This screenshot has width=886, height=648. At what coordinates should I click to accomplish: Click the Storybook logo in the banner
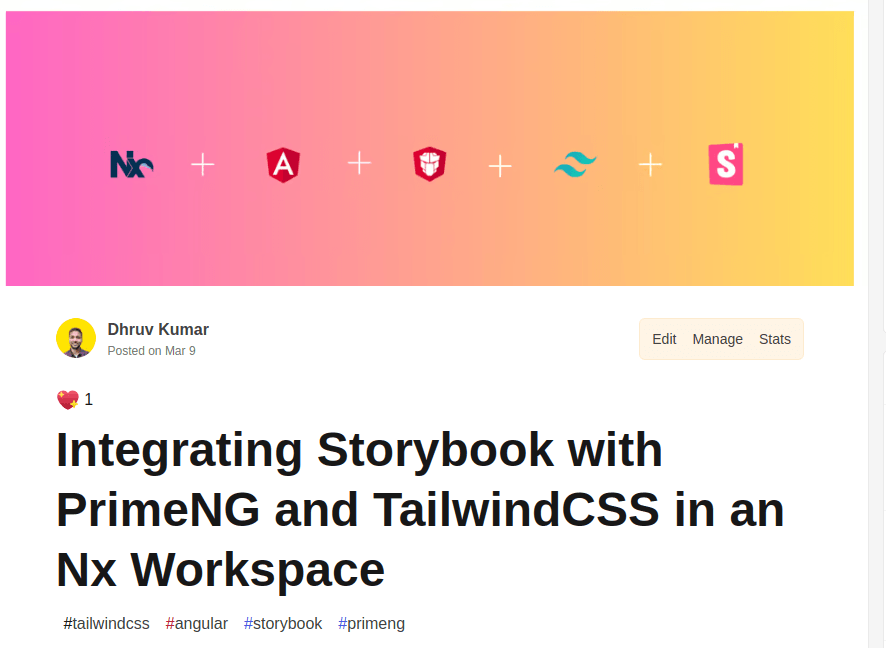726,164
